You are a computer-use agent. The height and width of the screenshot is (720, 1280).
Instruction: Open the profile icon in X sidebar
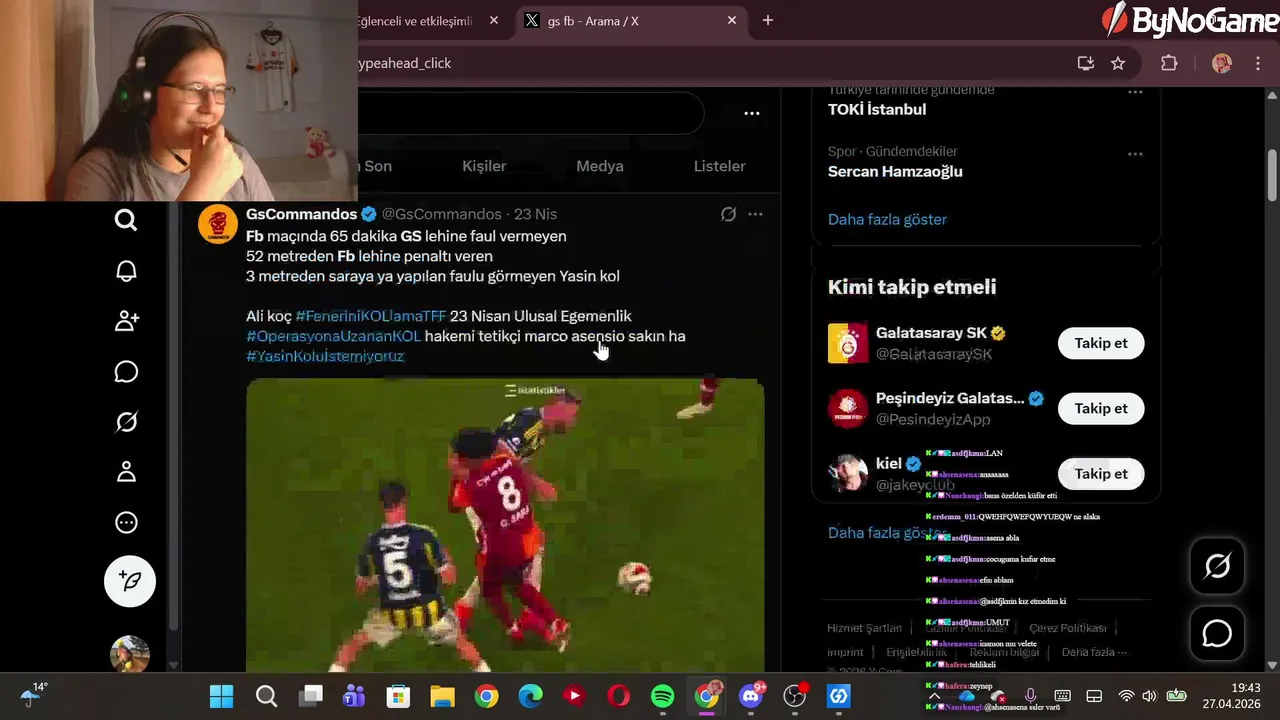(x=126, y=472)
